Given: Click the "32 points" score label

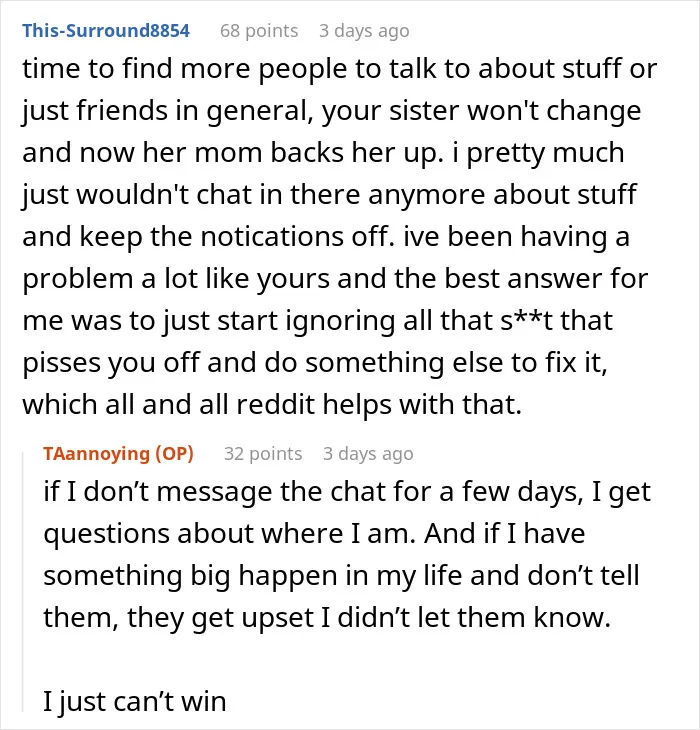Looking at the screenshot, I should (263, 453).
